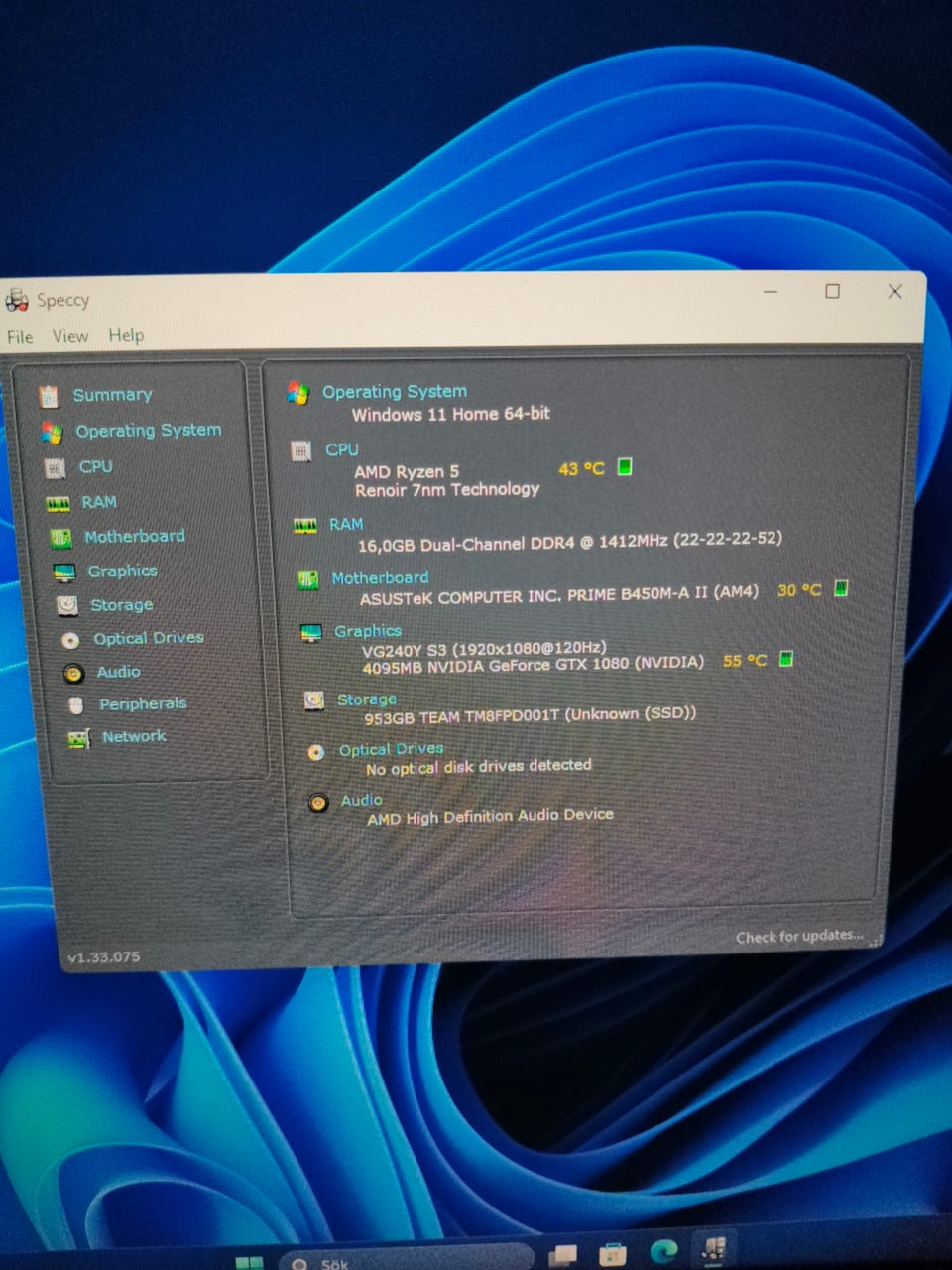Open the Help menu
The image size is (952, 1270).
click(126, 335)
